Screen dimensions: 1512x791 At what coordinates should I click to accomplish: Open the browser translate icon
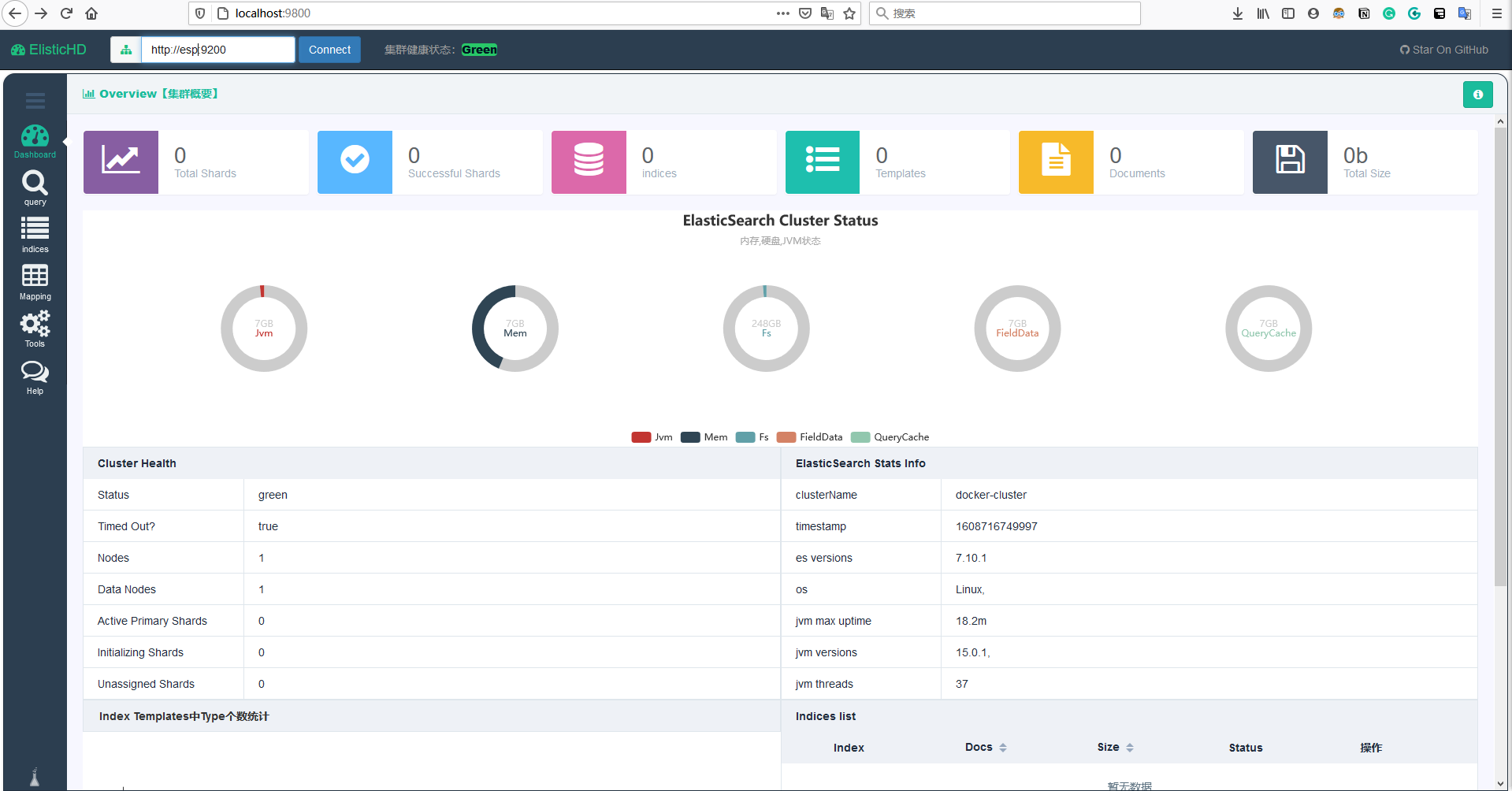827,13
